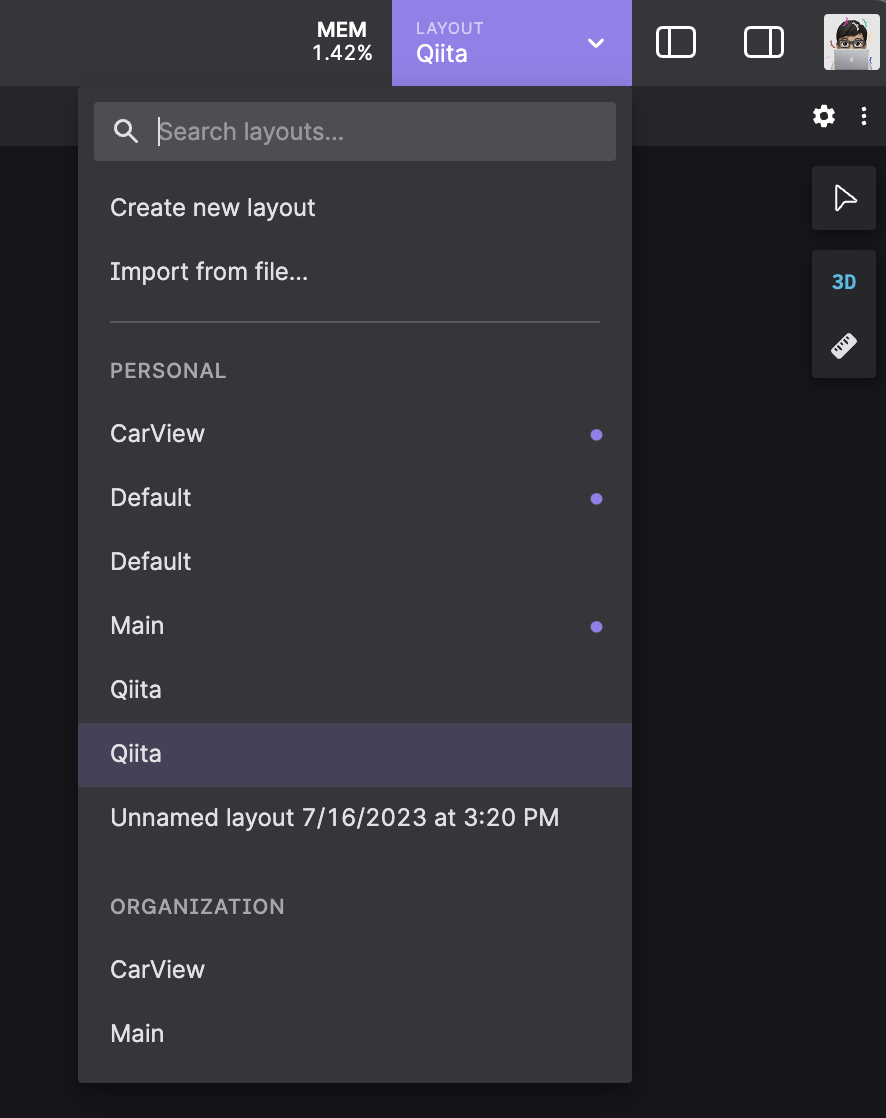Select the cursor pointer tool

pos(843,198)
